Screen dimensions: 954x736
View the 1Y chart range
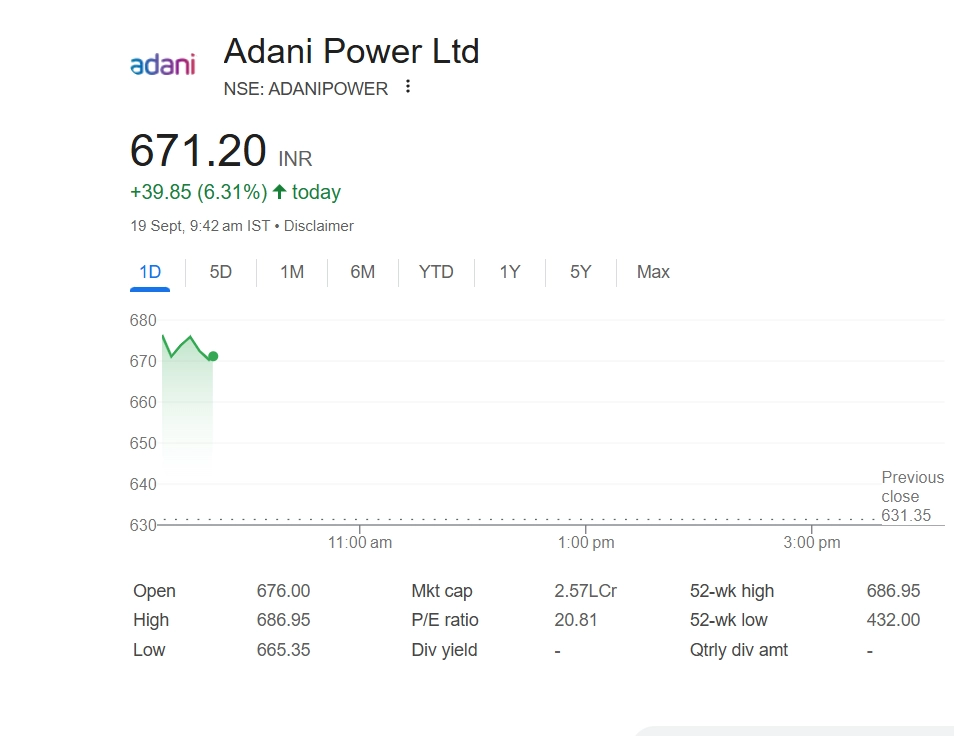tap(510, 272)
